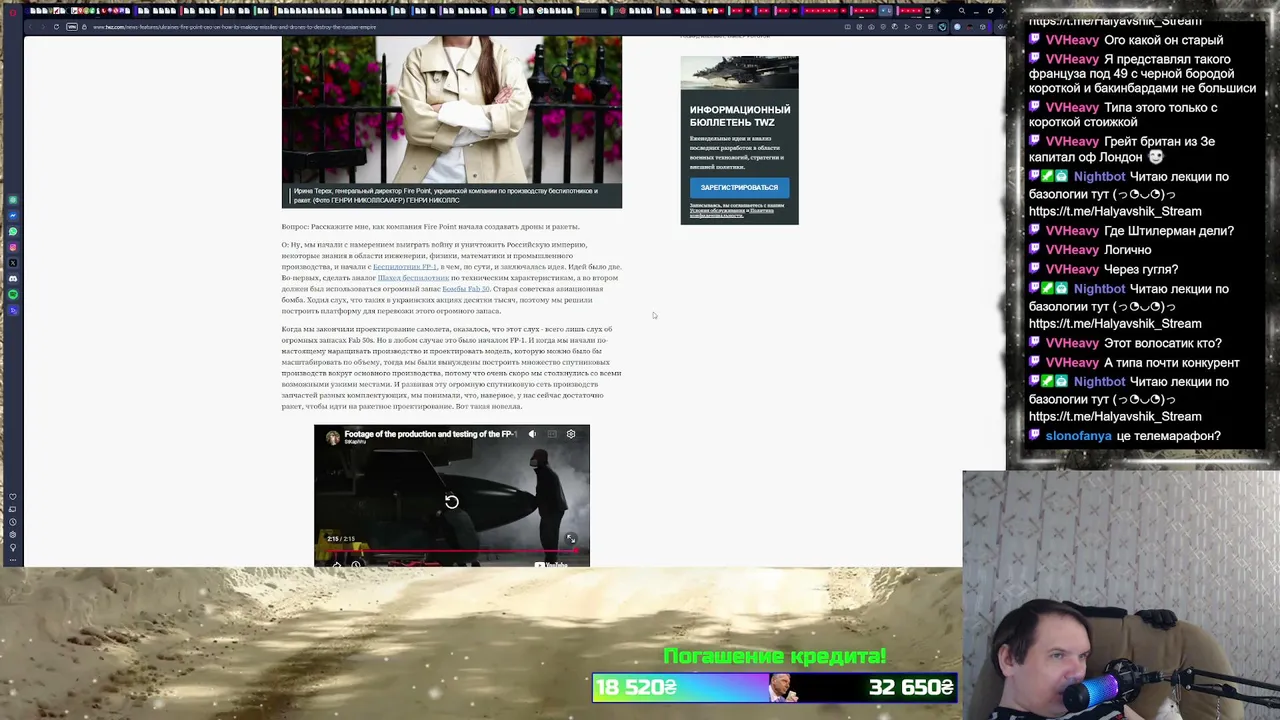Open the three-dots sidebar setup menu

click(x=13, y=559)
